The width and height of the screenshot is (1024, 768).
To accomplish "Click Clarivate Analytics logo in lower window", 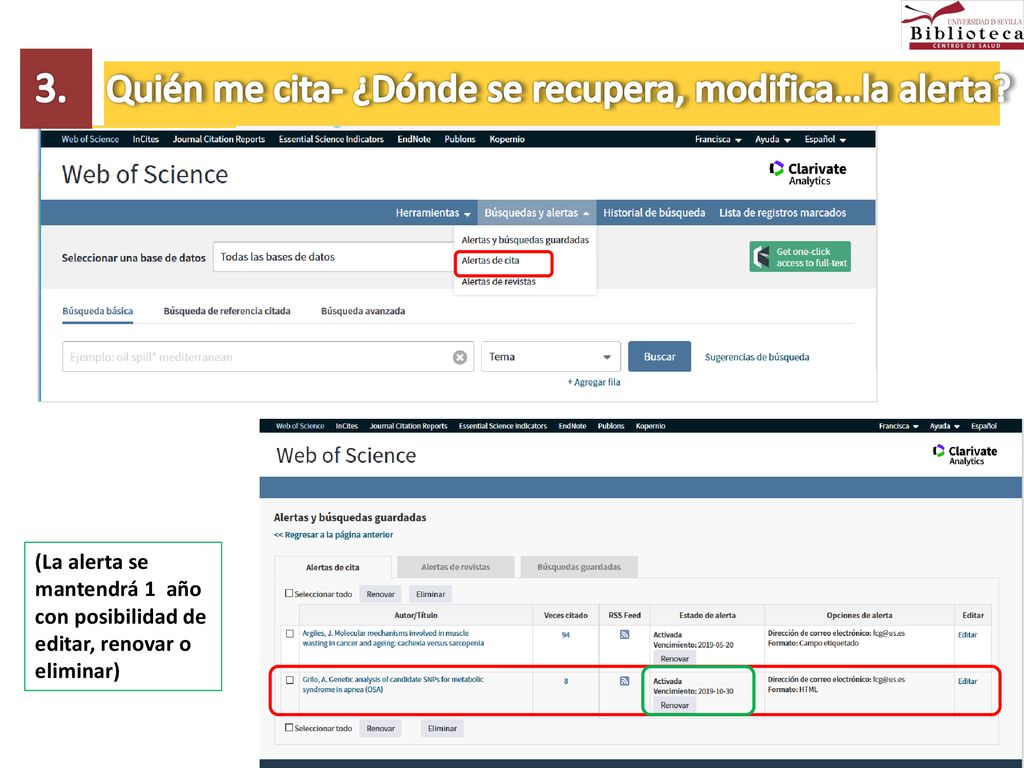I will [965, 455].
